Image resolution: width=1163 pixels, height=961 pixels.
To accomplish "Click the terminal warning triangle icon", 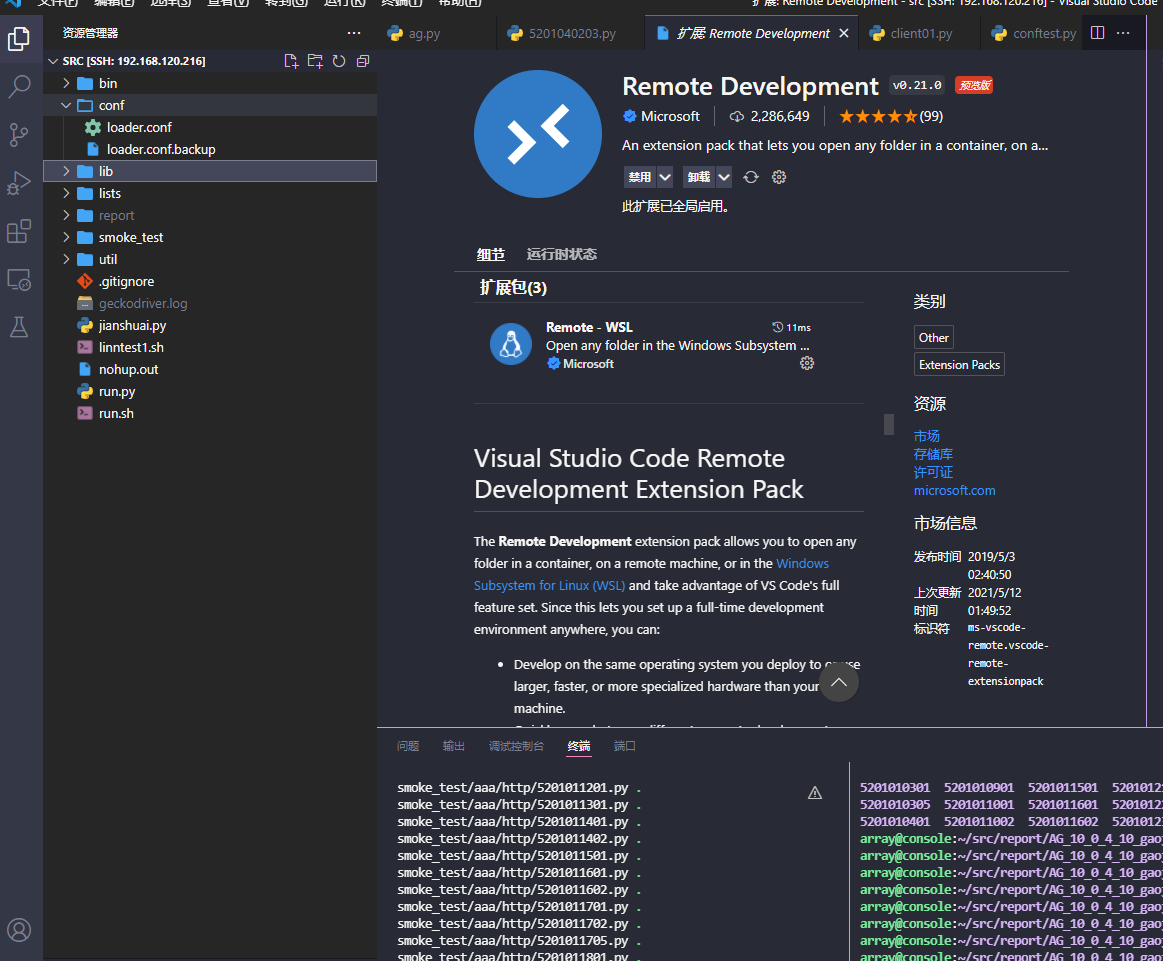I will [x=814, y=793].
